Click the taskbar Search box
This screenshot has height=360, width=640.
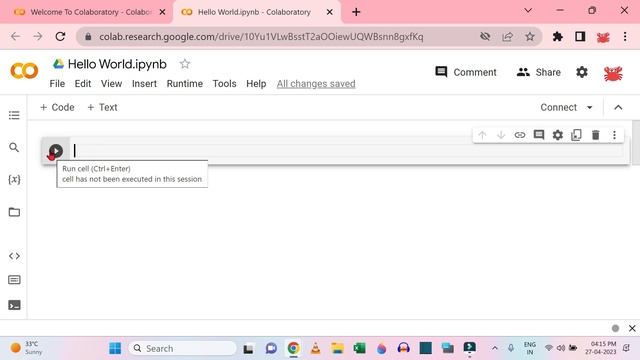(x=182, y=348)
